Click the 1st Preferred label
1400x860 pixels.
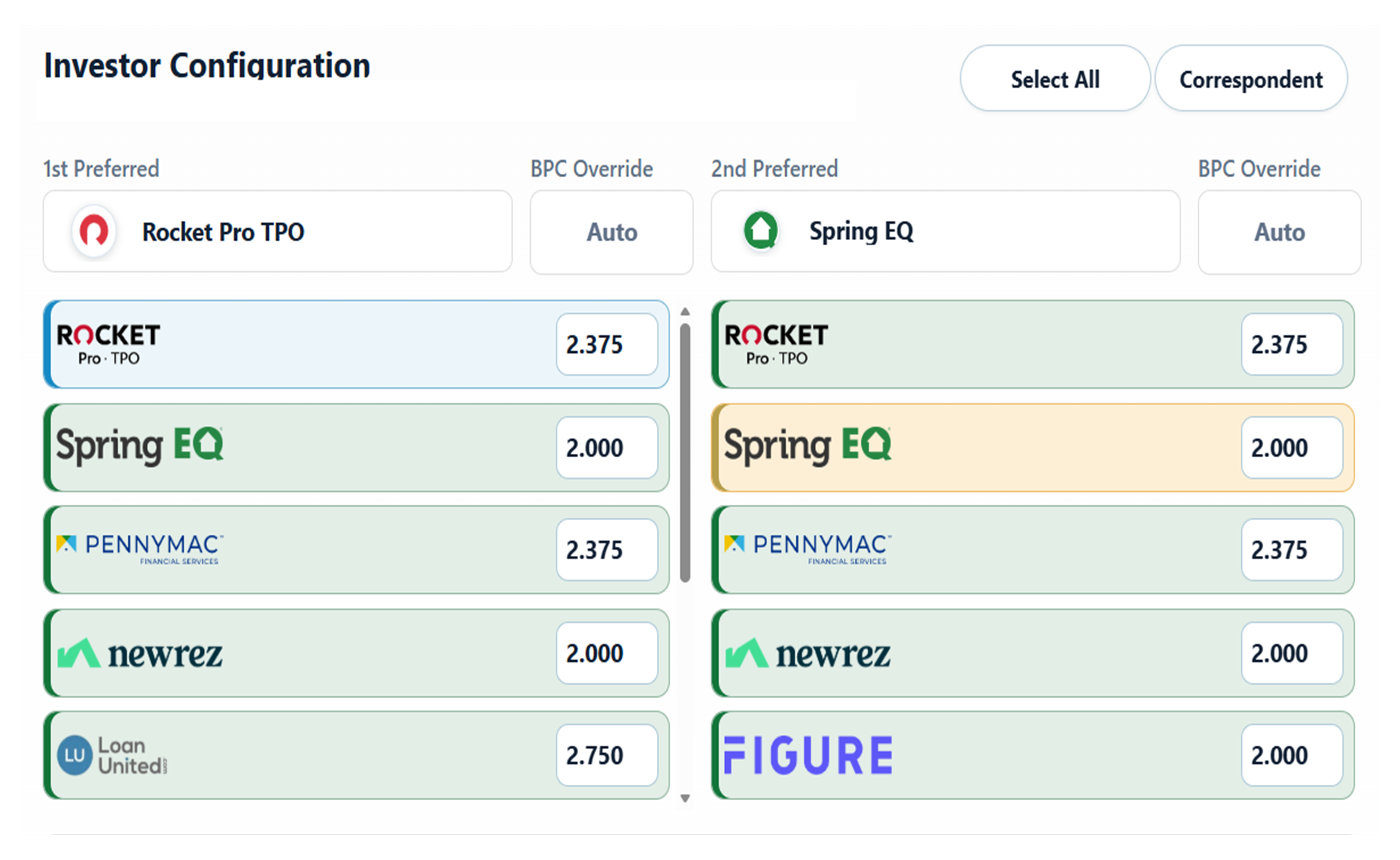click(101, 169)
